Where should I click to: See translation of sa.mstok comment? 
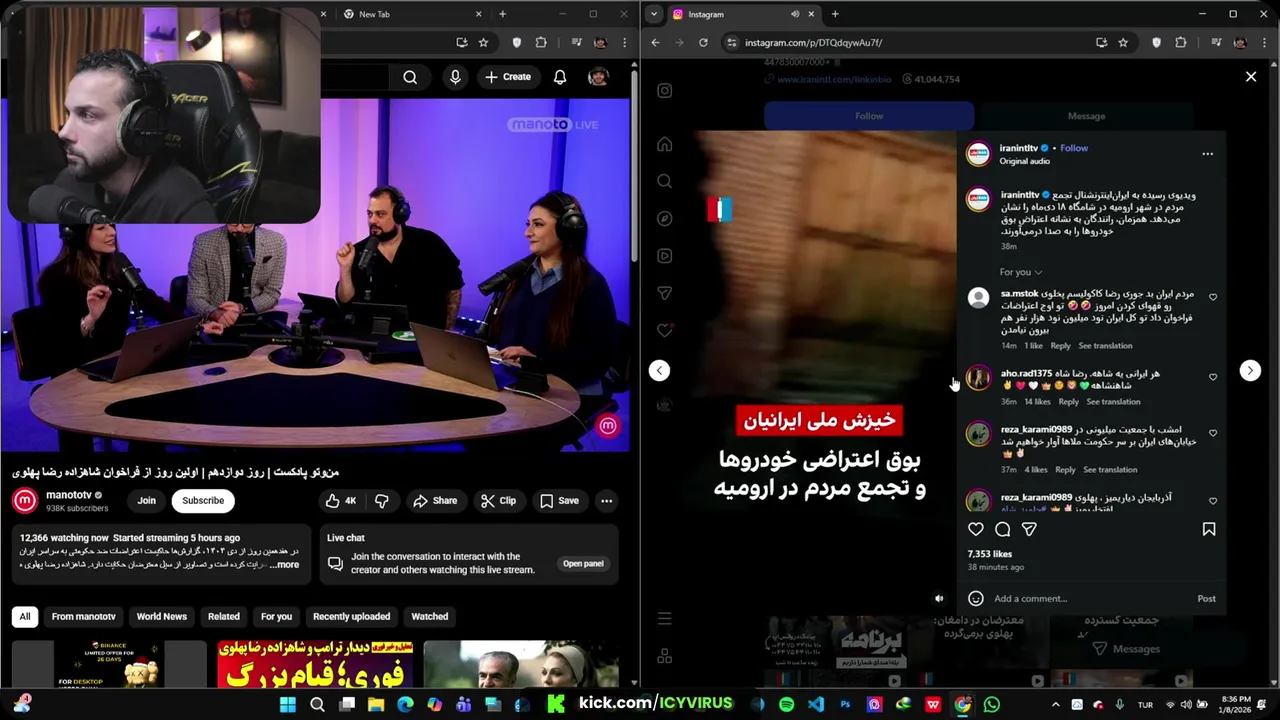(1105, 346)
